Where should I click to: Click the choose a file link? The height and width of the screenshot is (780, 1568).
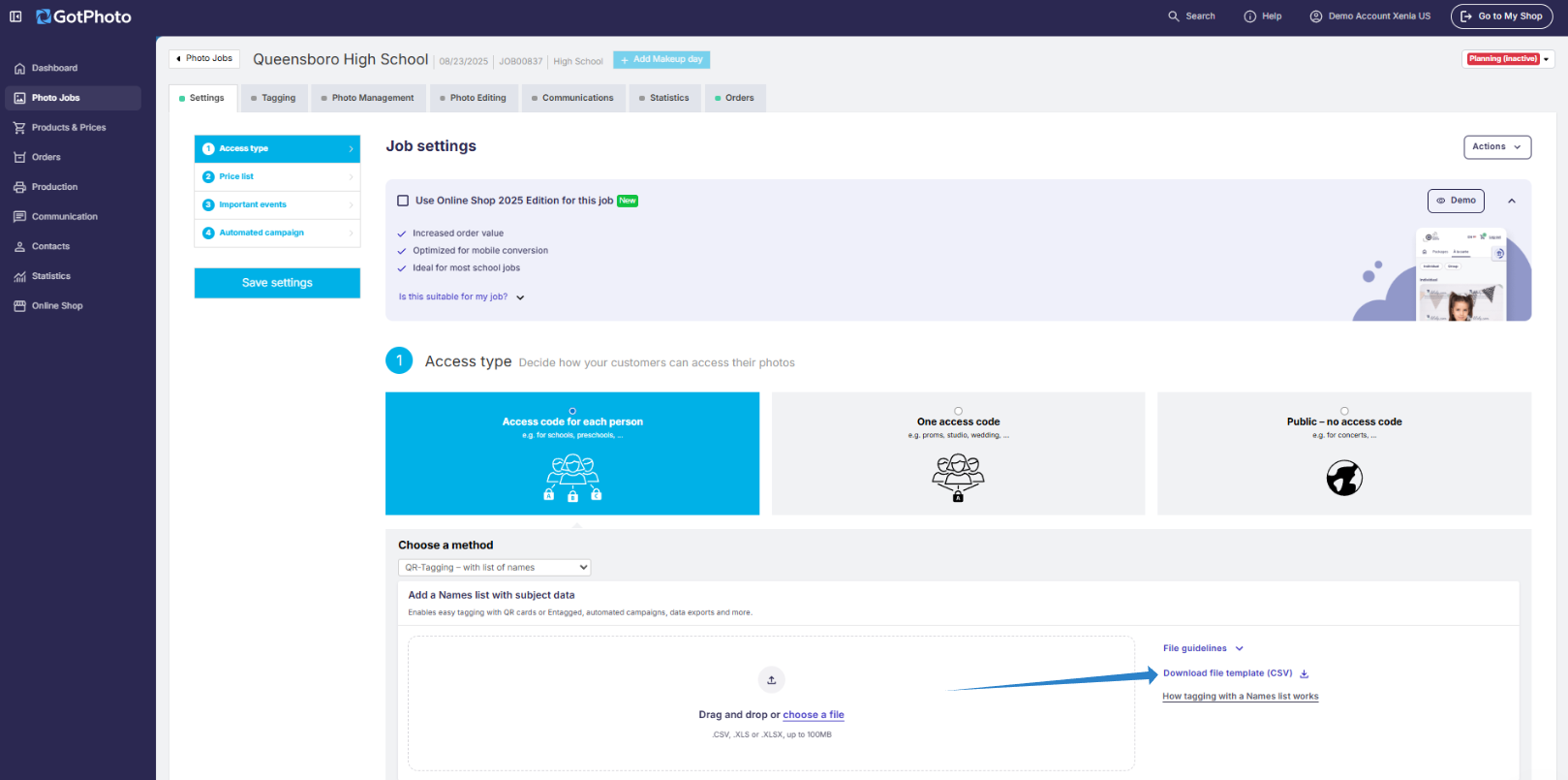point(814,715)
